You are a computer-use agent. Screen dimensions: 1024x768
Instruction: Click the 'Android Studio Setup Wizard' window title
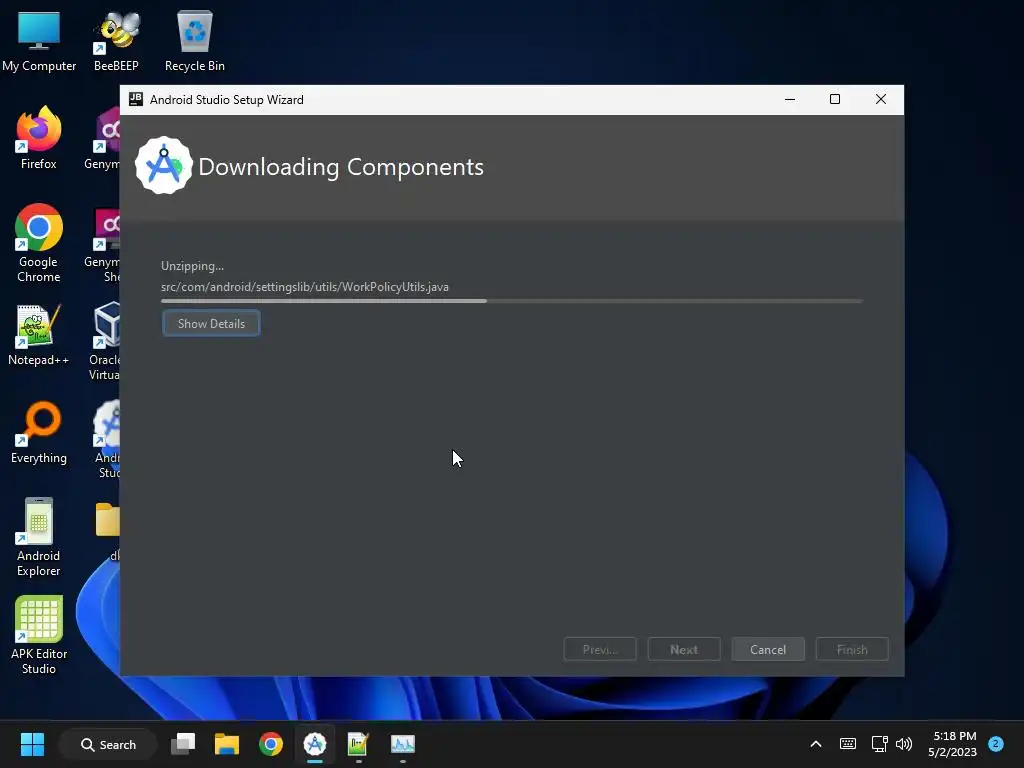[x=227, y=99]
